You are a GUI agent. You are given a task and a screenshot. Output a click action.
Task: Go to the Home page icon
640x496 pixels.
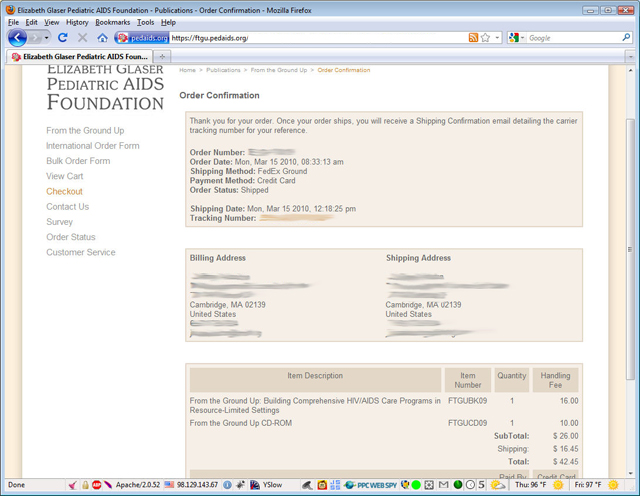pos(102,38)
